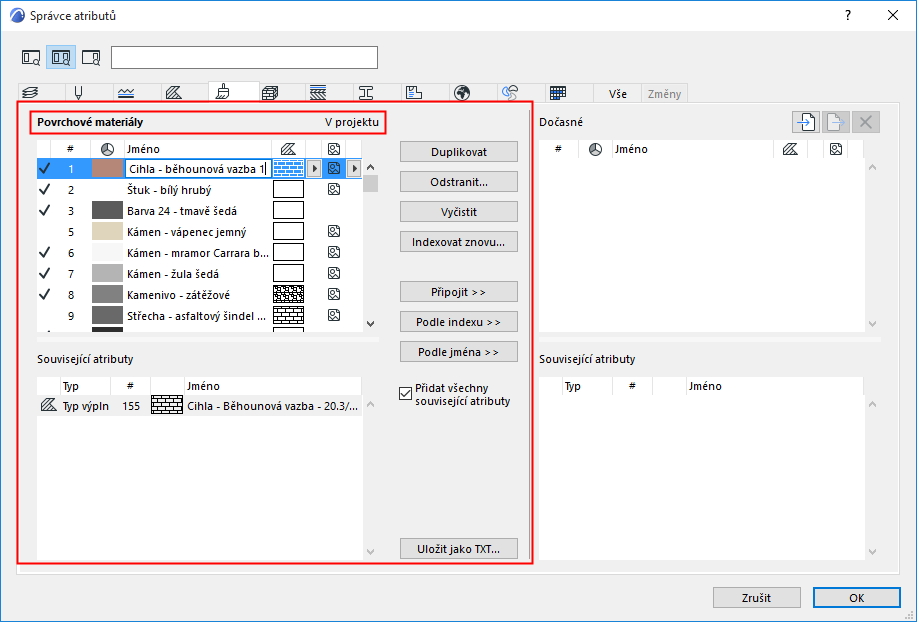Confirm with the OK button
Image resolution: width=917 pixels, height=622 pixels.
857,597
